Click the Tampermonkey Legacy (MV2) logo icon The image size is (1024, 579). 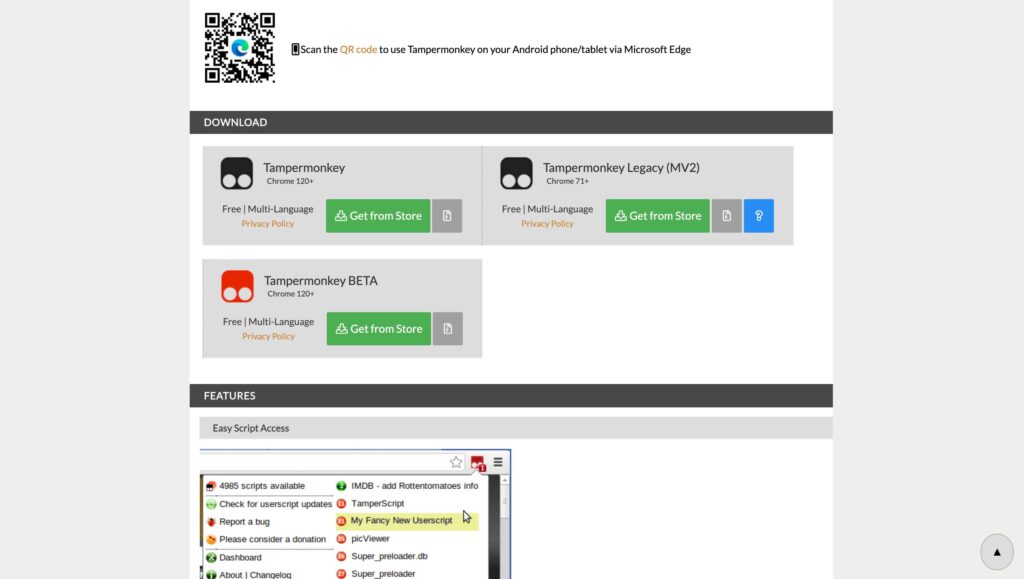(516, 174)
